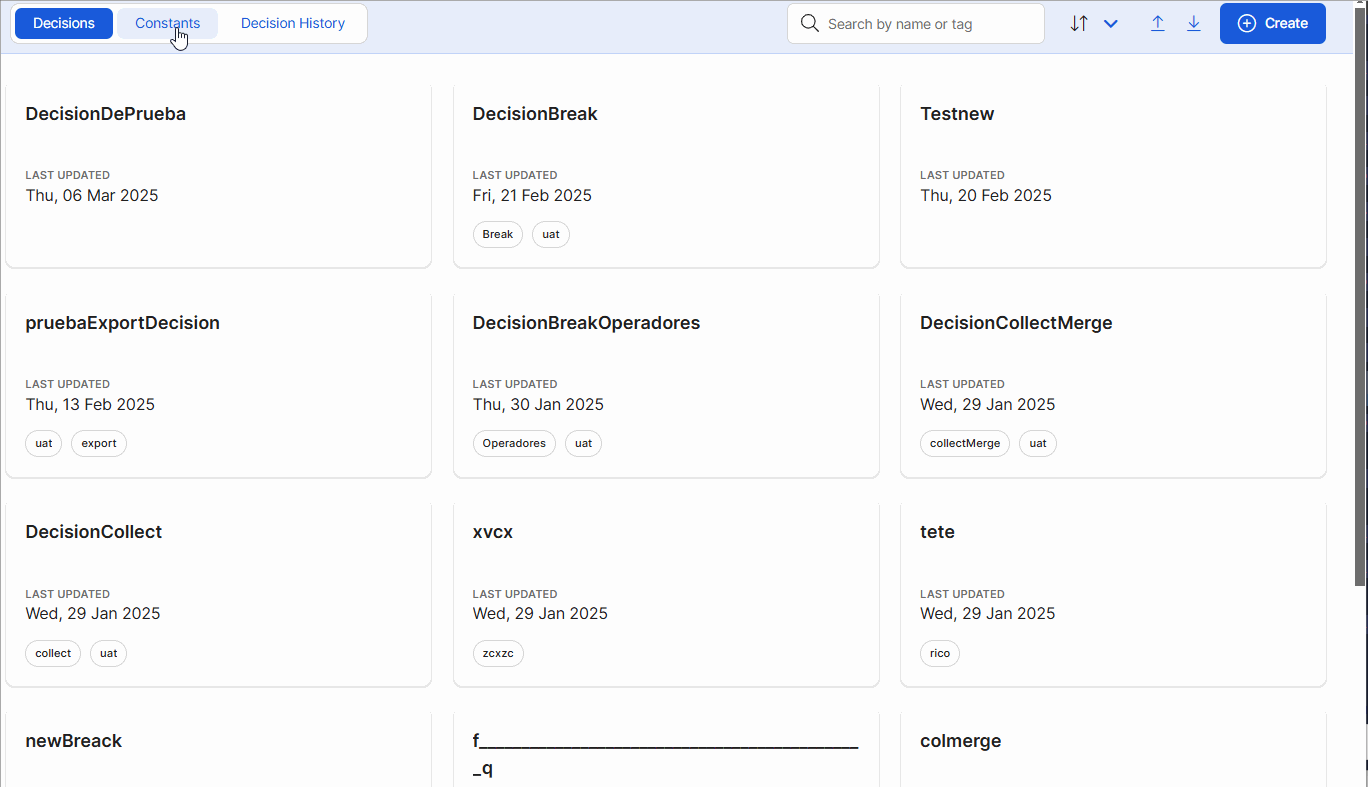The image size is (1368, 787).
Task: Click the upload/import decisions icon
Action: [x=1157, y=23]
